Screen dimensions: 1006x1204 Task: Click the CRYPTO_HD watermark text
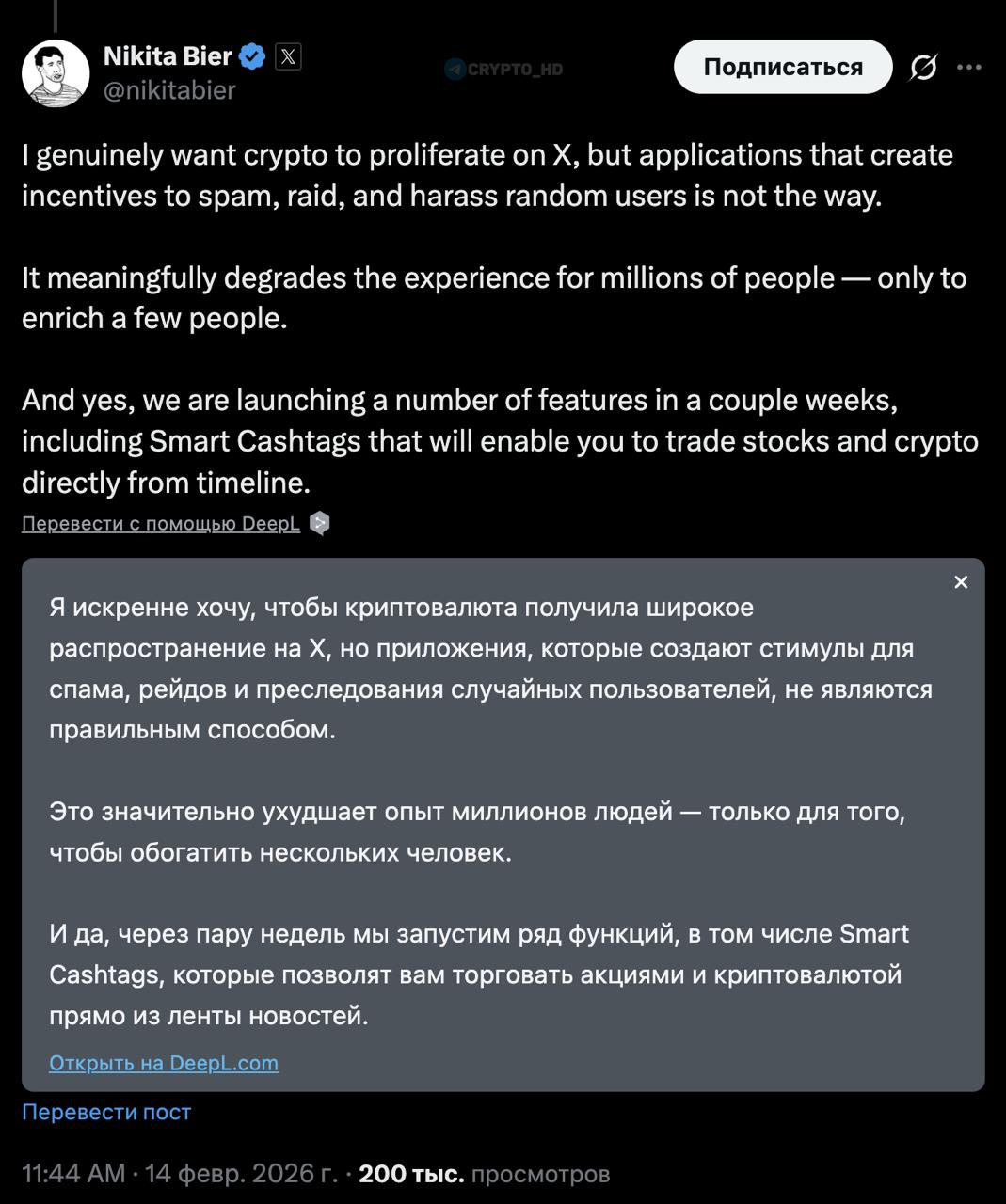click(515, 69)
